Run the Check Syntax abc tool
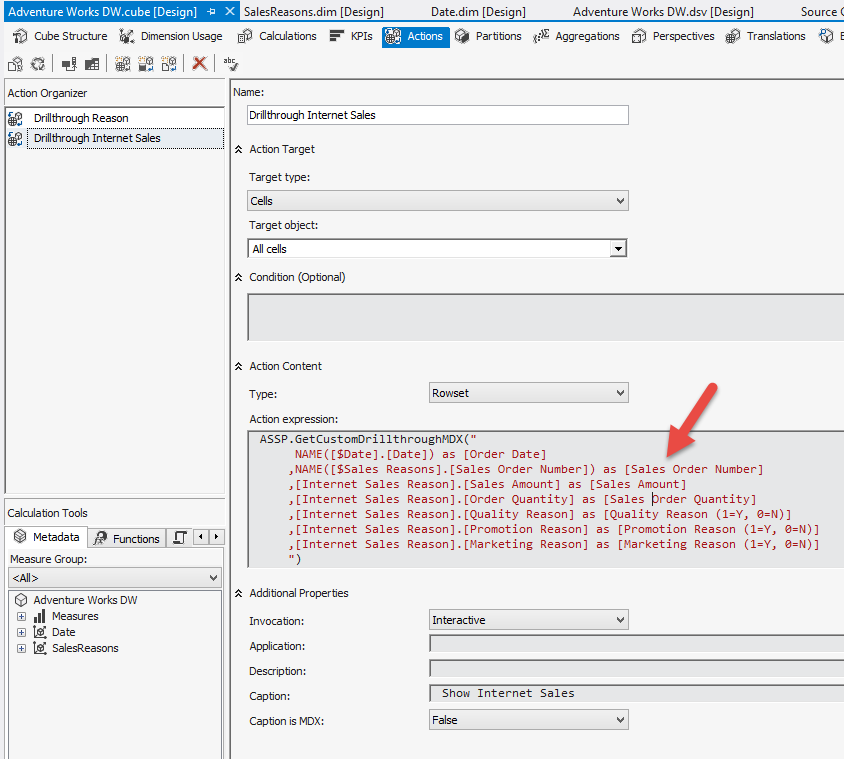Image resolution: width=844 pixels, height=759 pixels. [230, 64]
